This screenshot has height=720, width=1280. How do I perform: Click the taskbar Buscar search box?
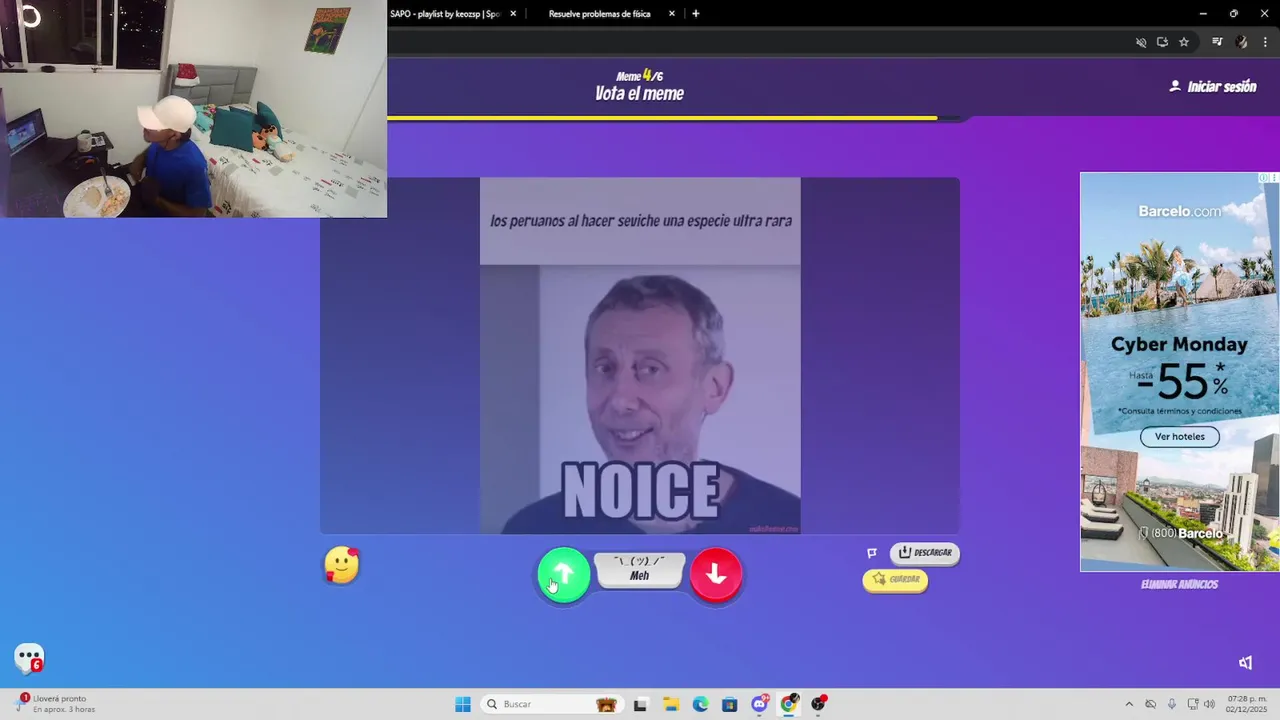(x=551, y=704)
